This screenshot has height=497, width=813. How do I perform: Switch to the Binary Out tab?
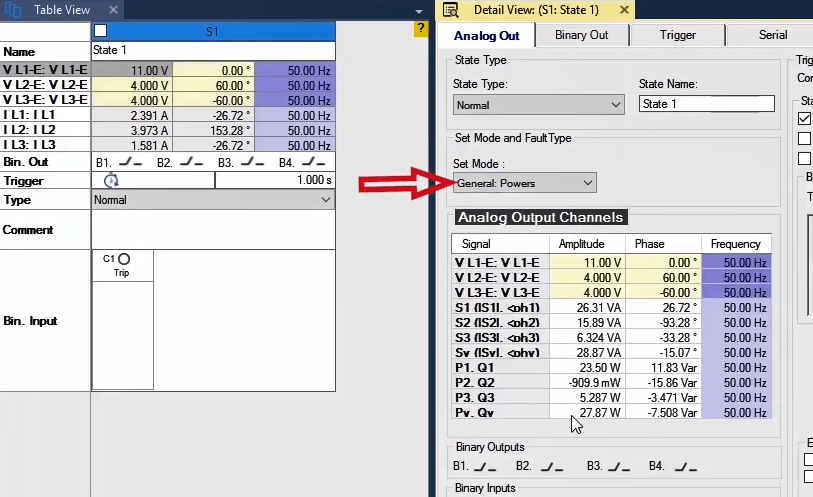[581, 35]
